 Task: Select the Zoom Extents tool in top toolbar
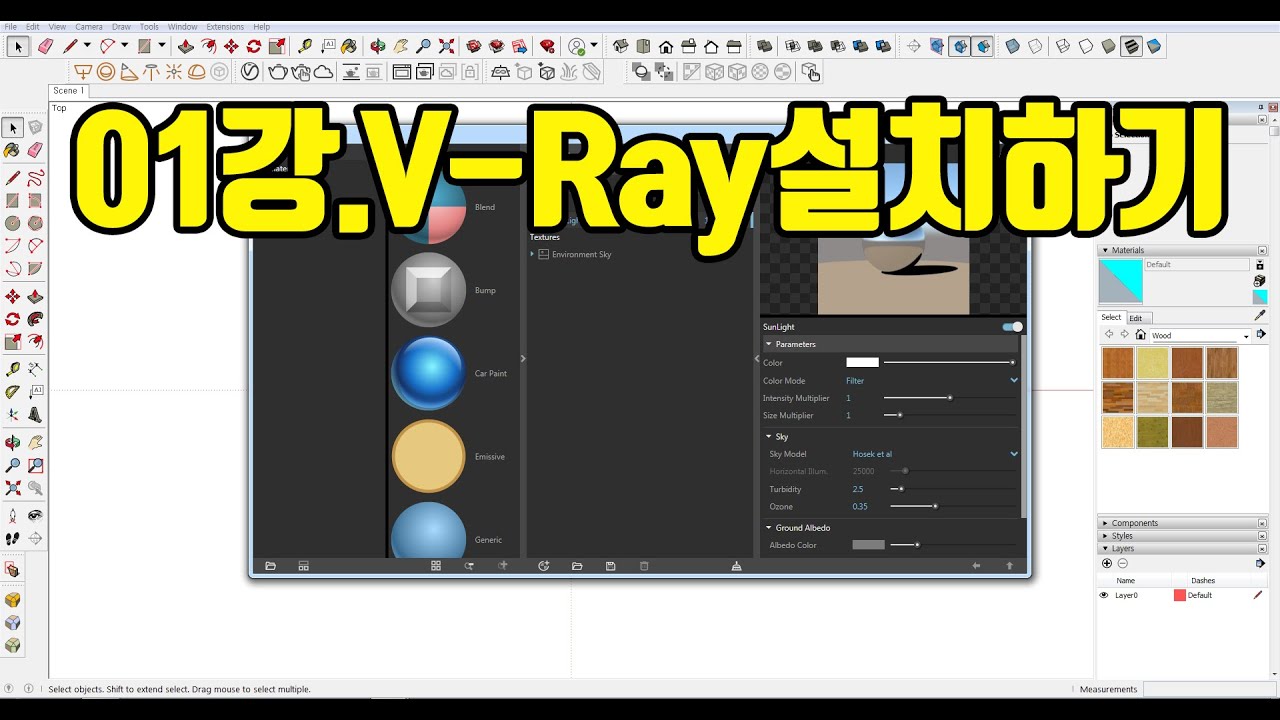pyautogui.click(x=446, y=46)
